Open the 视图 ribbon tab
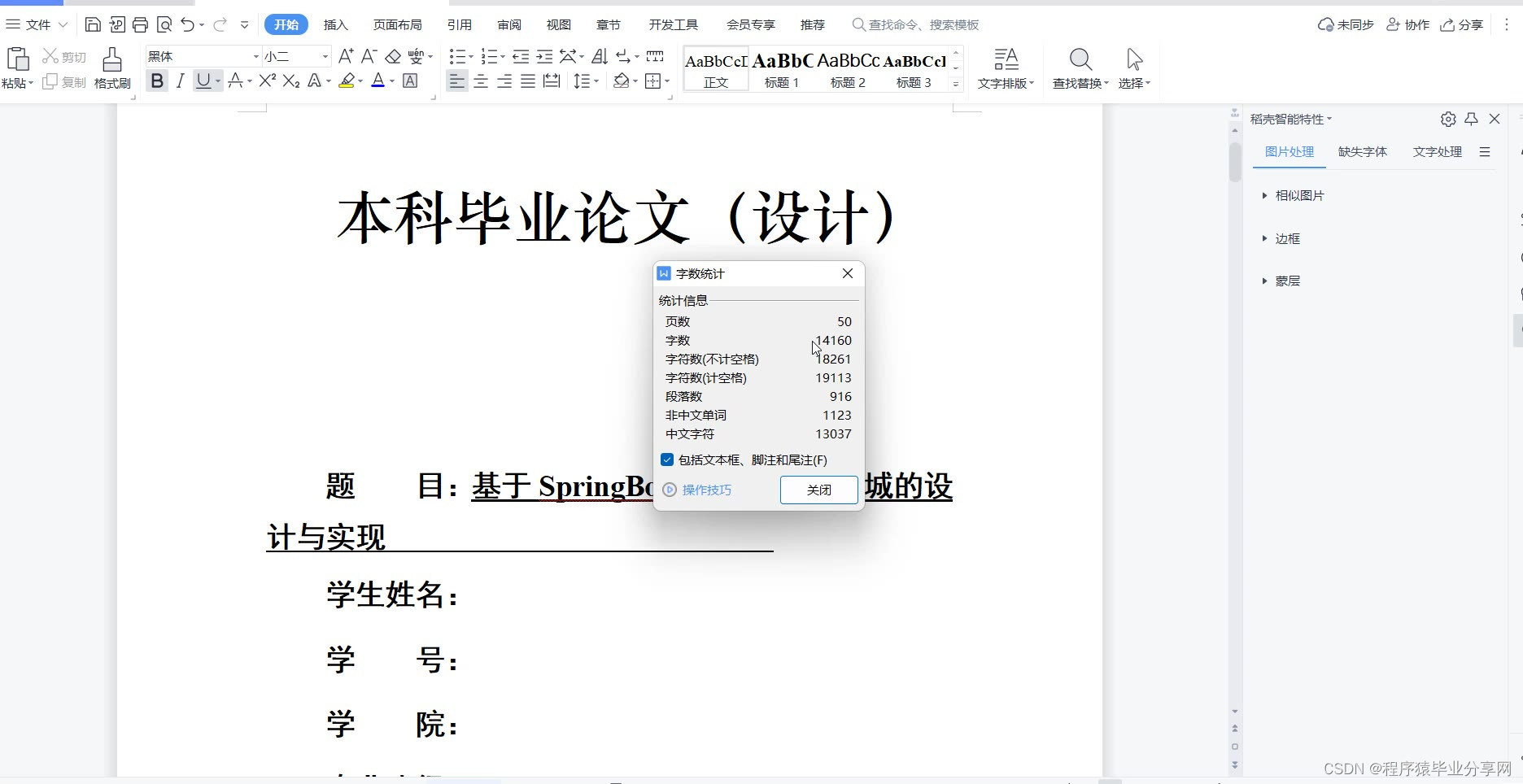Image resolution: width=1523 pixels, height=784 pixels. pyautogui.click(x=559, y=24)
